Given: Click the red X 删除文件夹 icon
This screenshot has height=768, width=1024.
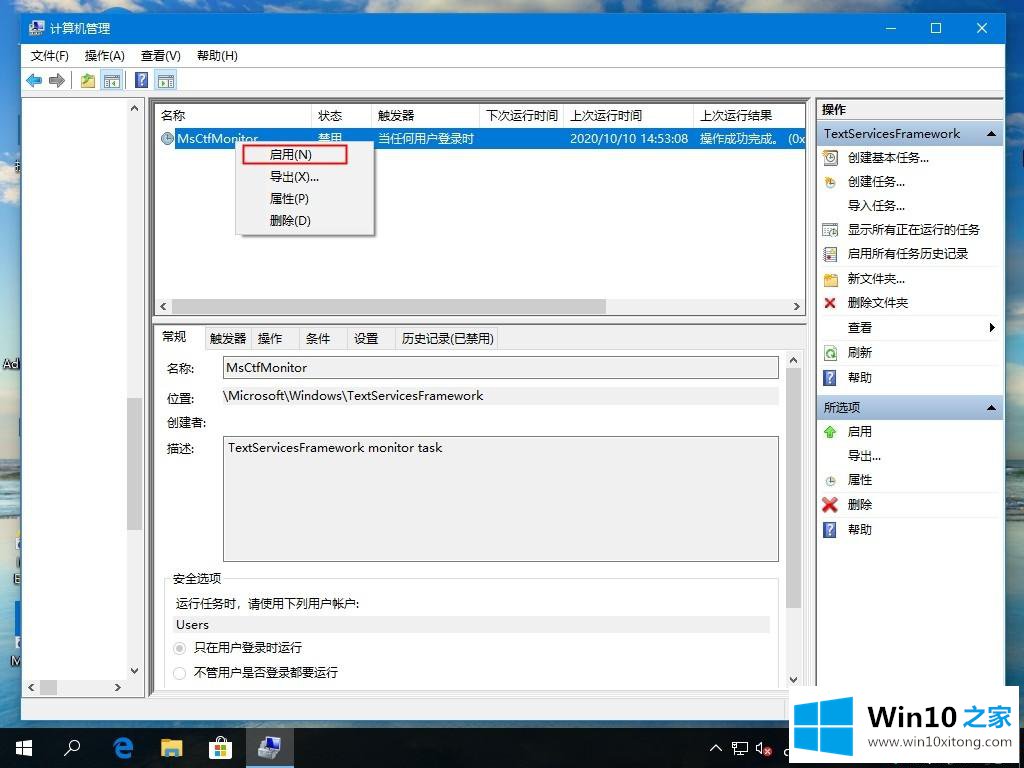Looking at the screenshot, I should 830,302.
